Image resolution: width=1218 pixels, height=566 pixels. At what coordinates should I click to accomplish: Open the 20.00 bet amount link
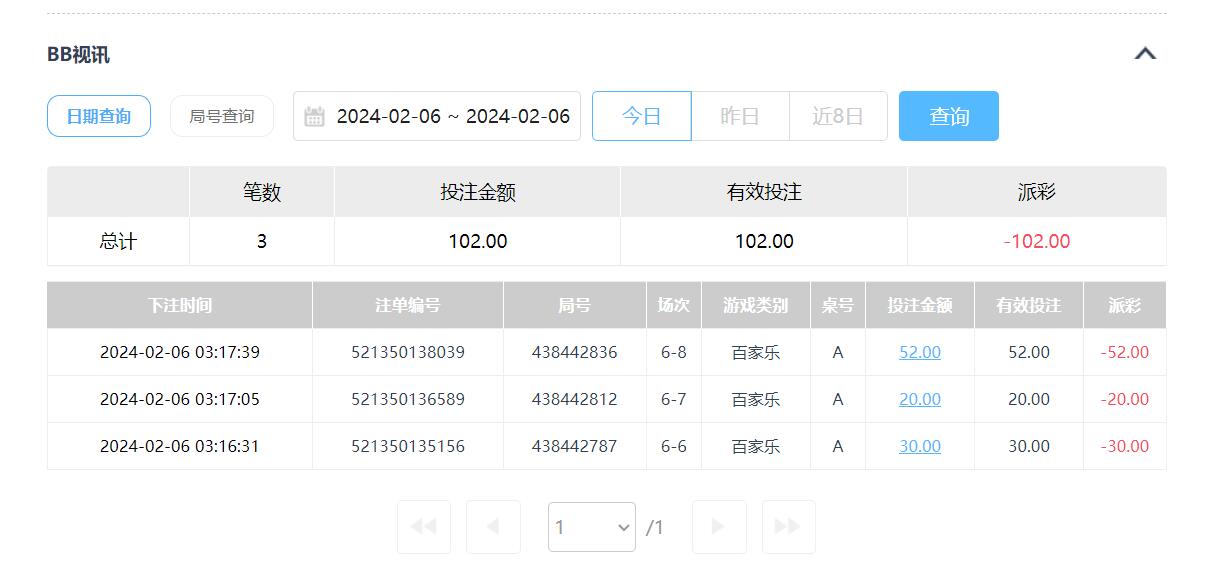click(x=919, y=400)
